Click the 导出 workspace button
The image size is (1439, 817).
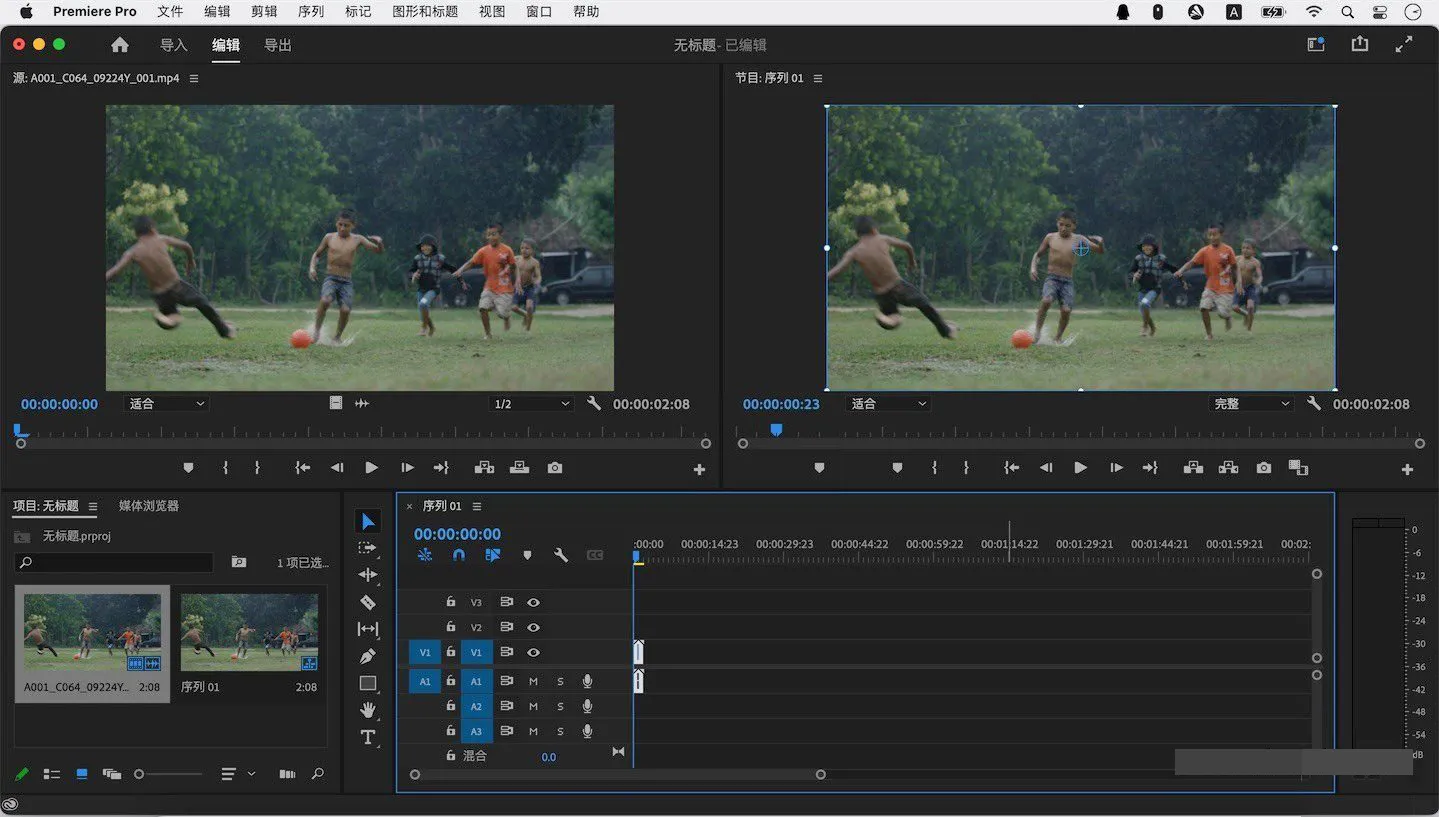(277, 45)
